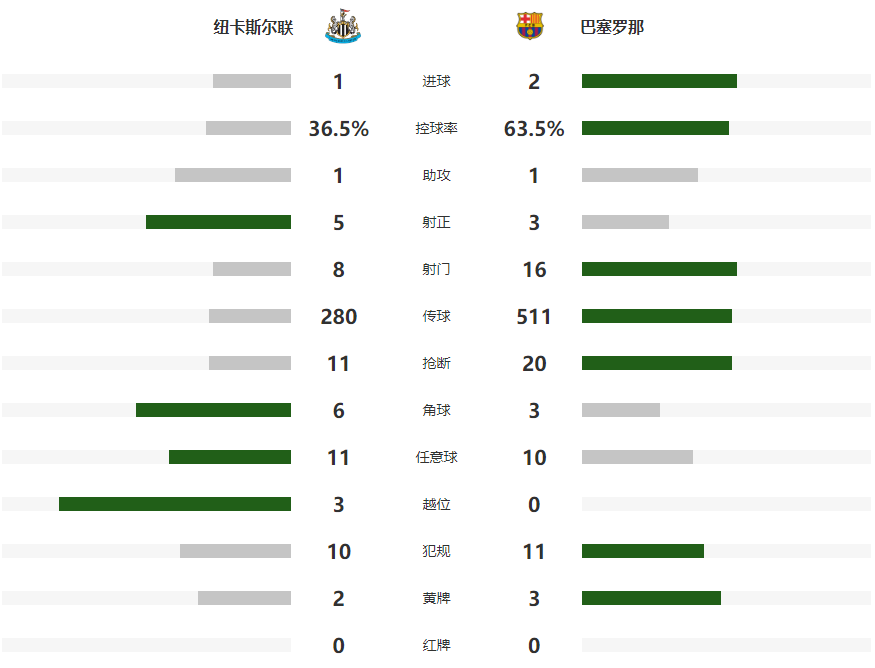Click Barcelona's green 黄牌 bar
This screenshot has height=668, width=875.
click(651, 598)
